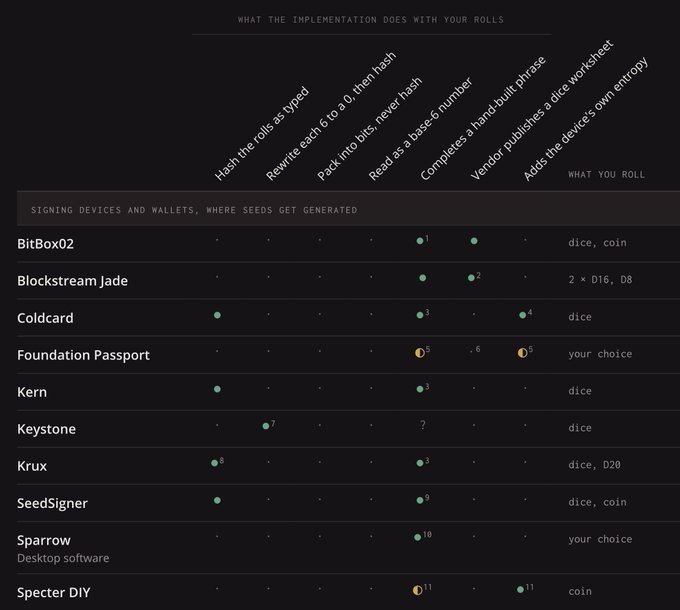Select the Foundation Passport row name
Screen dimensions: 680x610
coord(83,355)
